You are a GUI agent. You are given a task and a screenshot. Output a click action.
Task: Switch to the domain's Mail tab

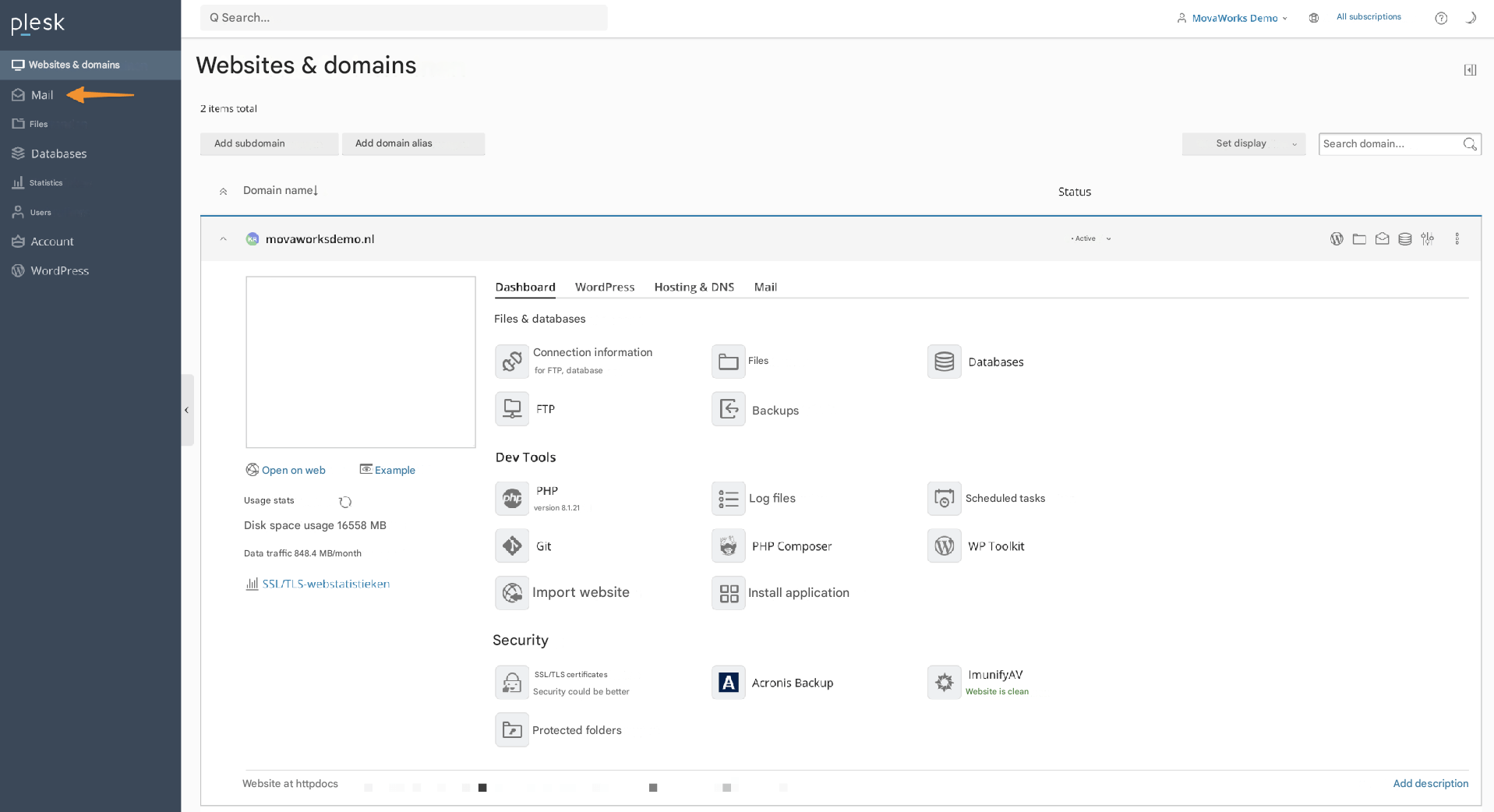pos(765,287)
